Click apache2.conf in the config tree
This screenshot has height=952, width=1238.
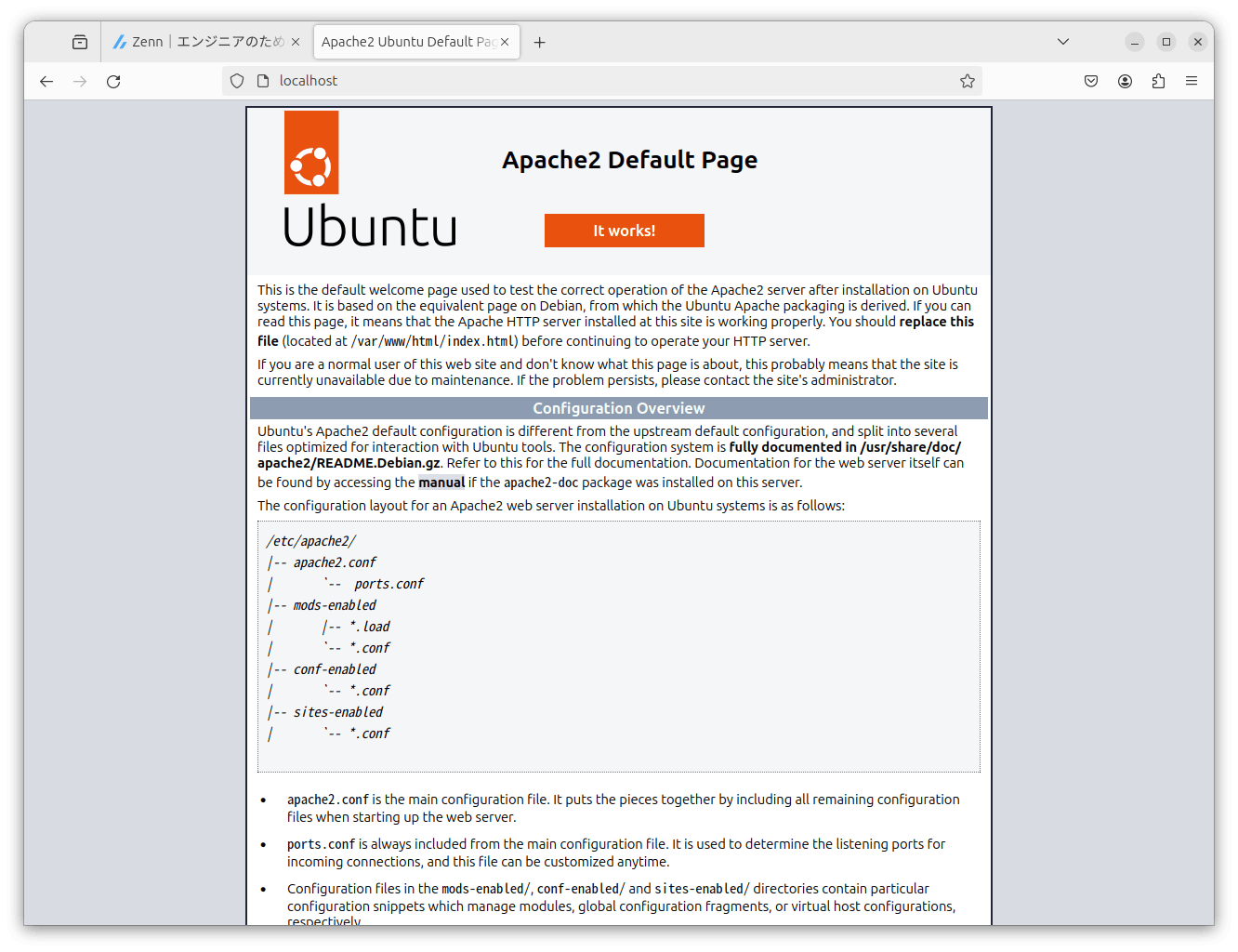(x=335, y=562)
